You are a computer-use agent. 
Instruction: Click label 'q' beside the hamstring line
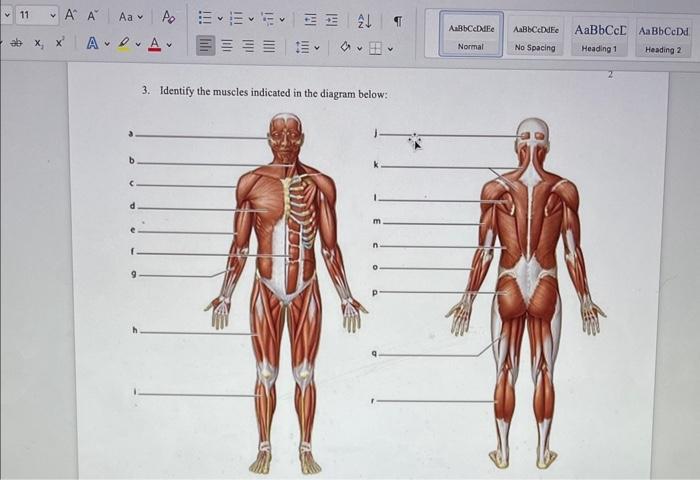pyautogui.click(x=375, y=354)
